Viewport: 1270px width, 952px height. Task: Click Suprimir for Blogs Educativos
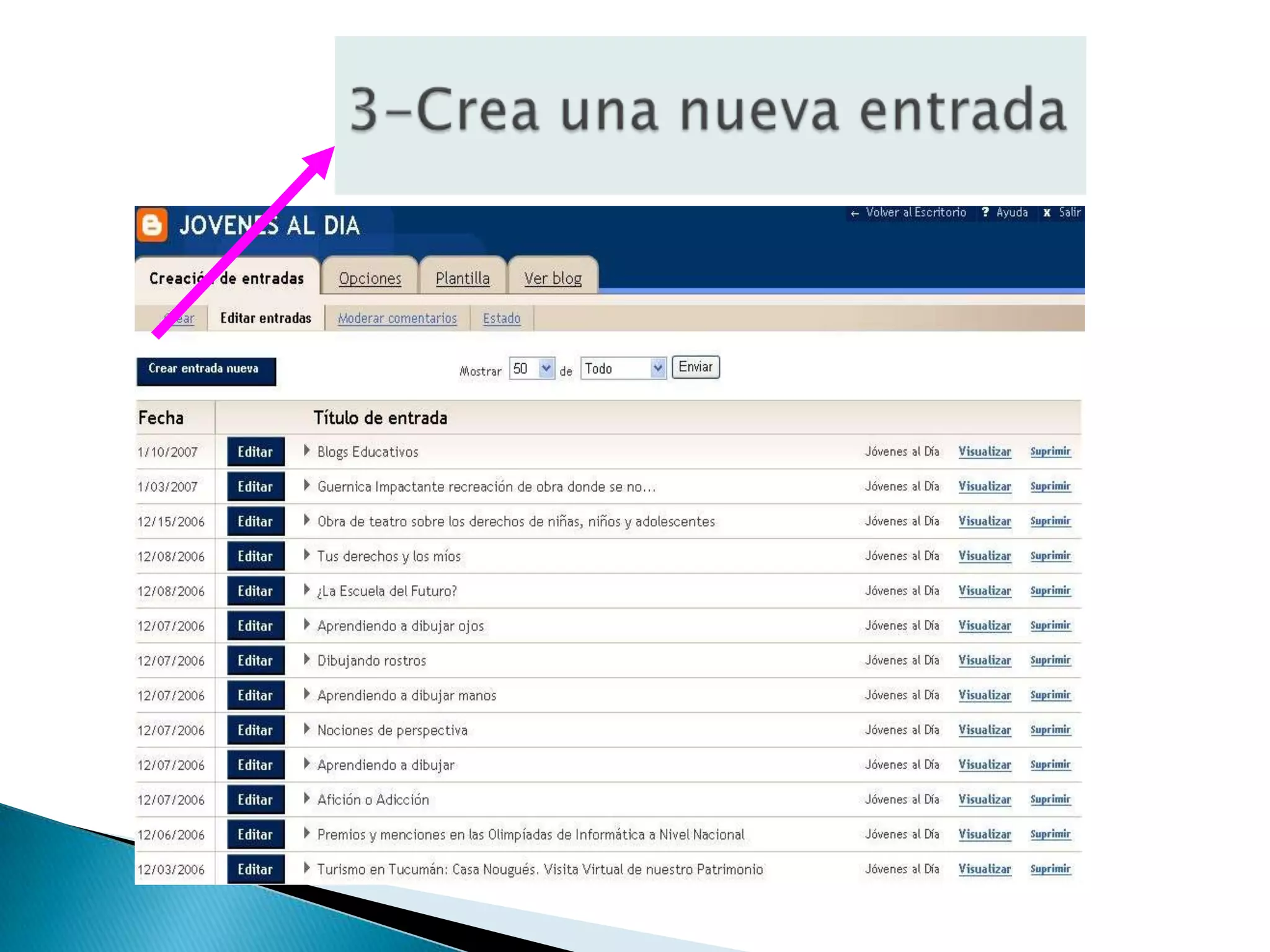click(1050, 451)
